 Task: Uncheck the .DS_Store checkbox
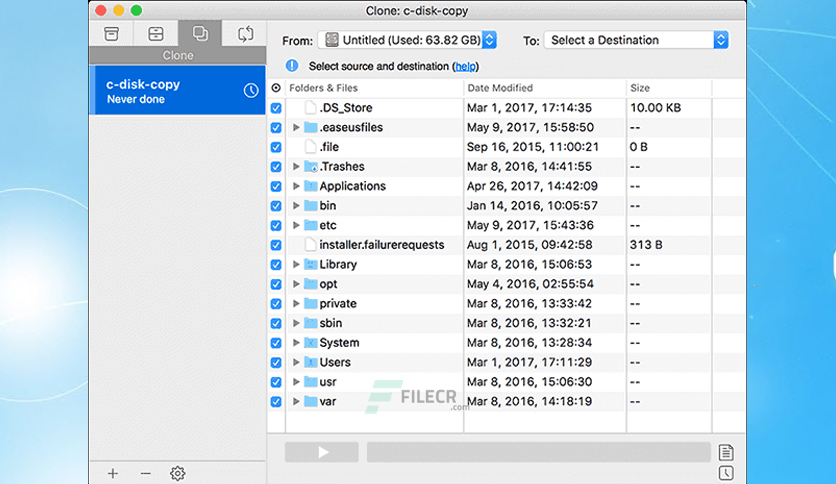276,108
